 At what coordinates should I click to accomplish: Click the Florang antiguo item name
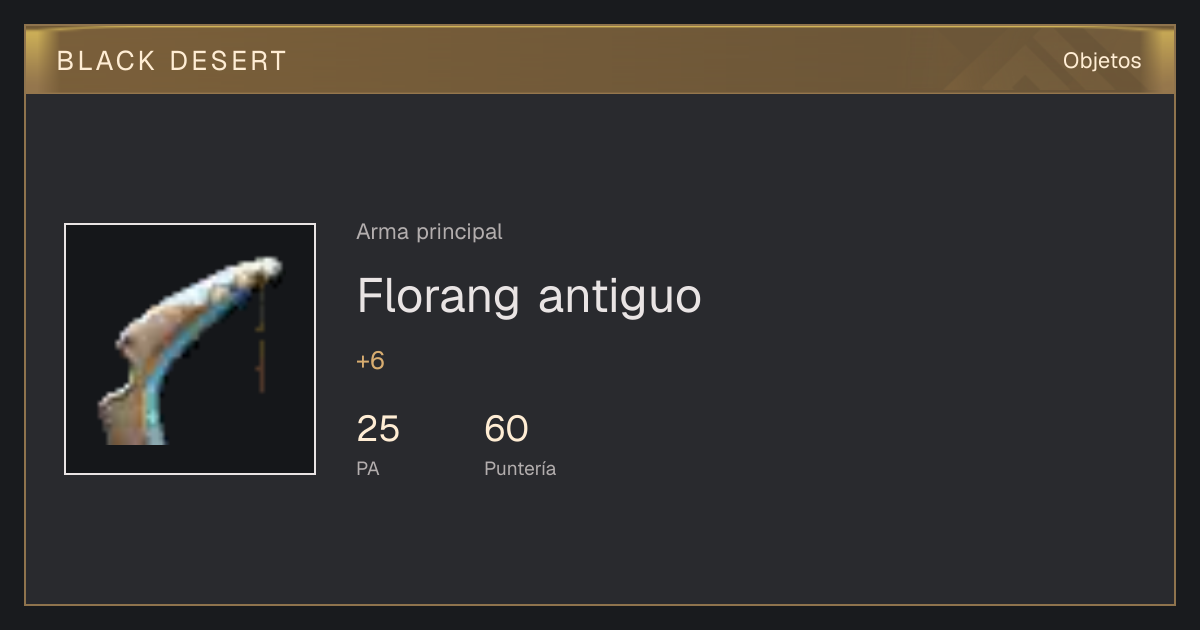529,296
